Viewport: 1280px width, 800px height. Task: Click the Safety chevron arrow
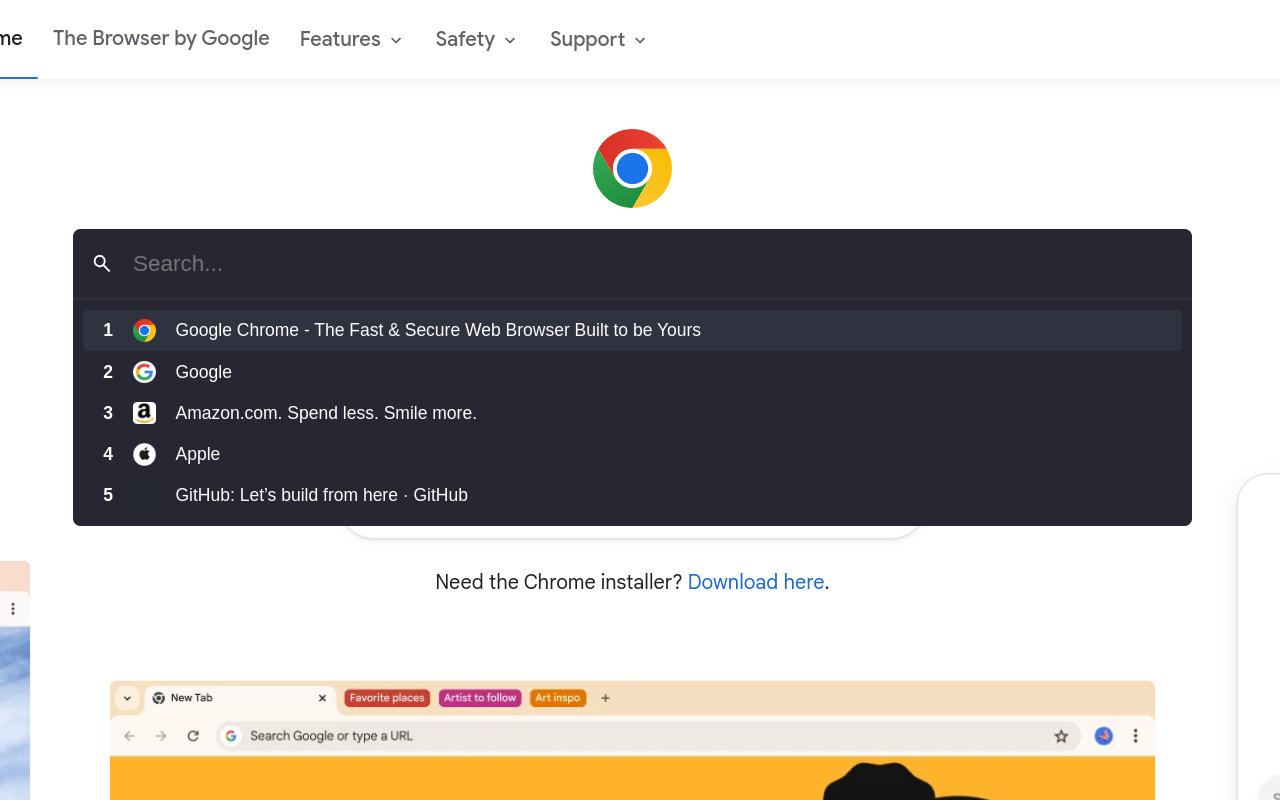[510, 41]
